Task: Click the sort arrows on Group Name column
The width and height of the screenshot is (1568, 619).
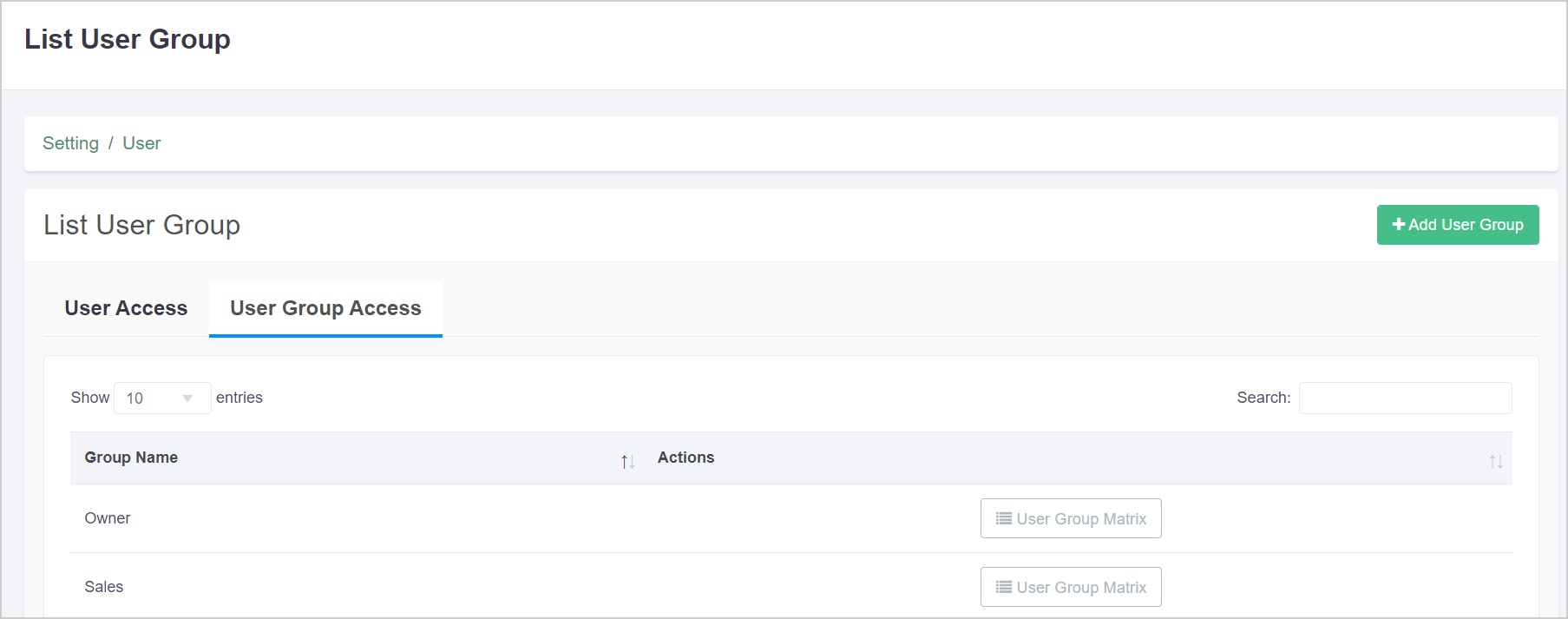Action: pos(627,461)
